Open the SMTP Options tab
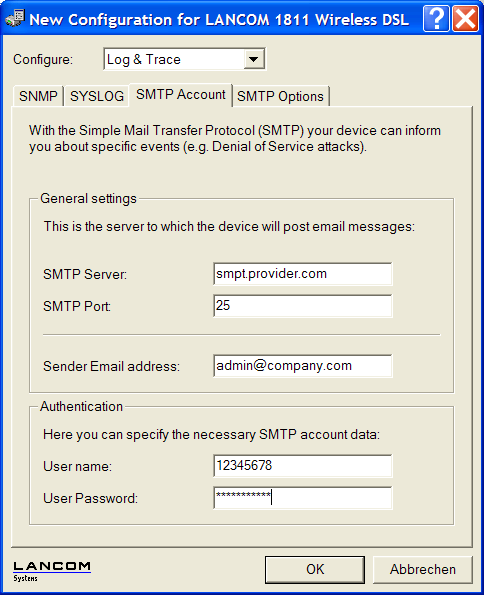 point(281,96)
